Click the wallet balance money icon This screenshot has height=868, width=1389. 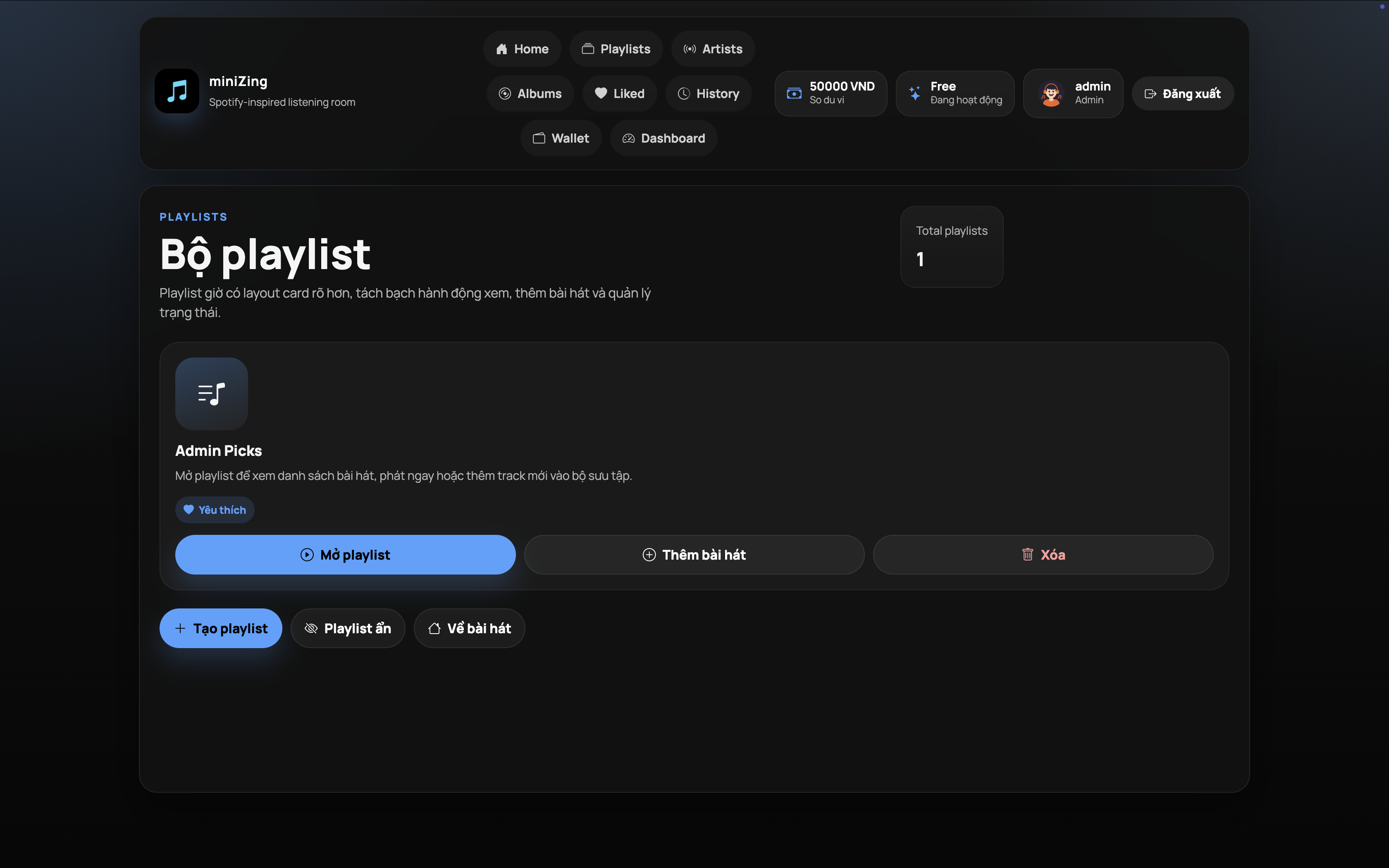[794, 93]
